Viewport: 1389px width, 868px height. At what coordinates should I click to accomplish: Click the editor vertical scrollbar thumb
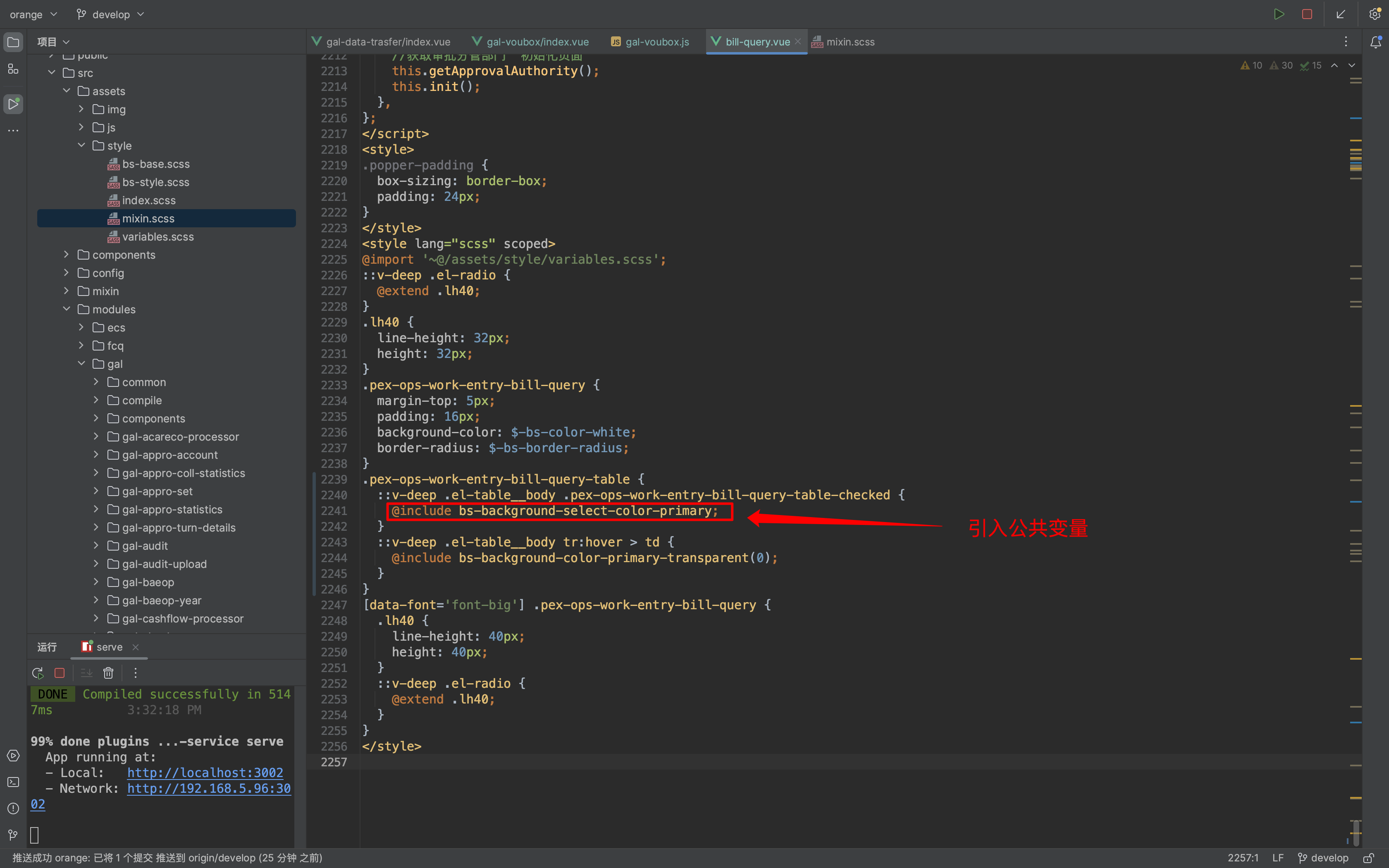click(1356, 832)
